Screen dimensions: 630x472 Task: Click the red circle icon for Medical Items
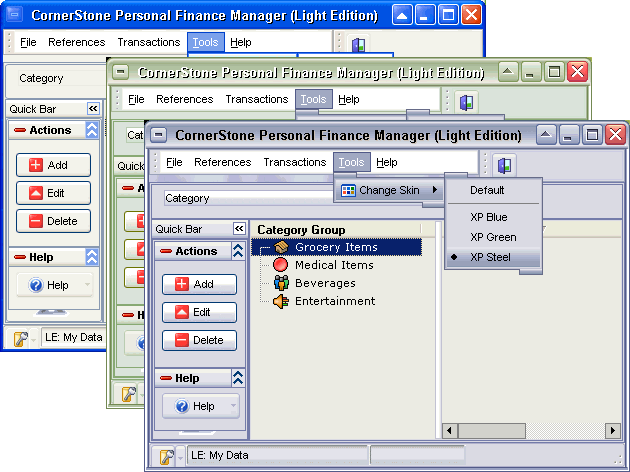pos(280,265)
